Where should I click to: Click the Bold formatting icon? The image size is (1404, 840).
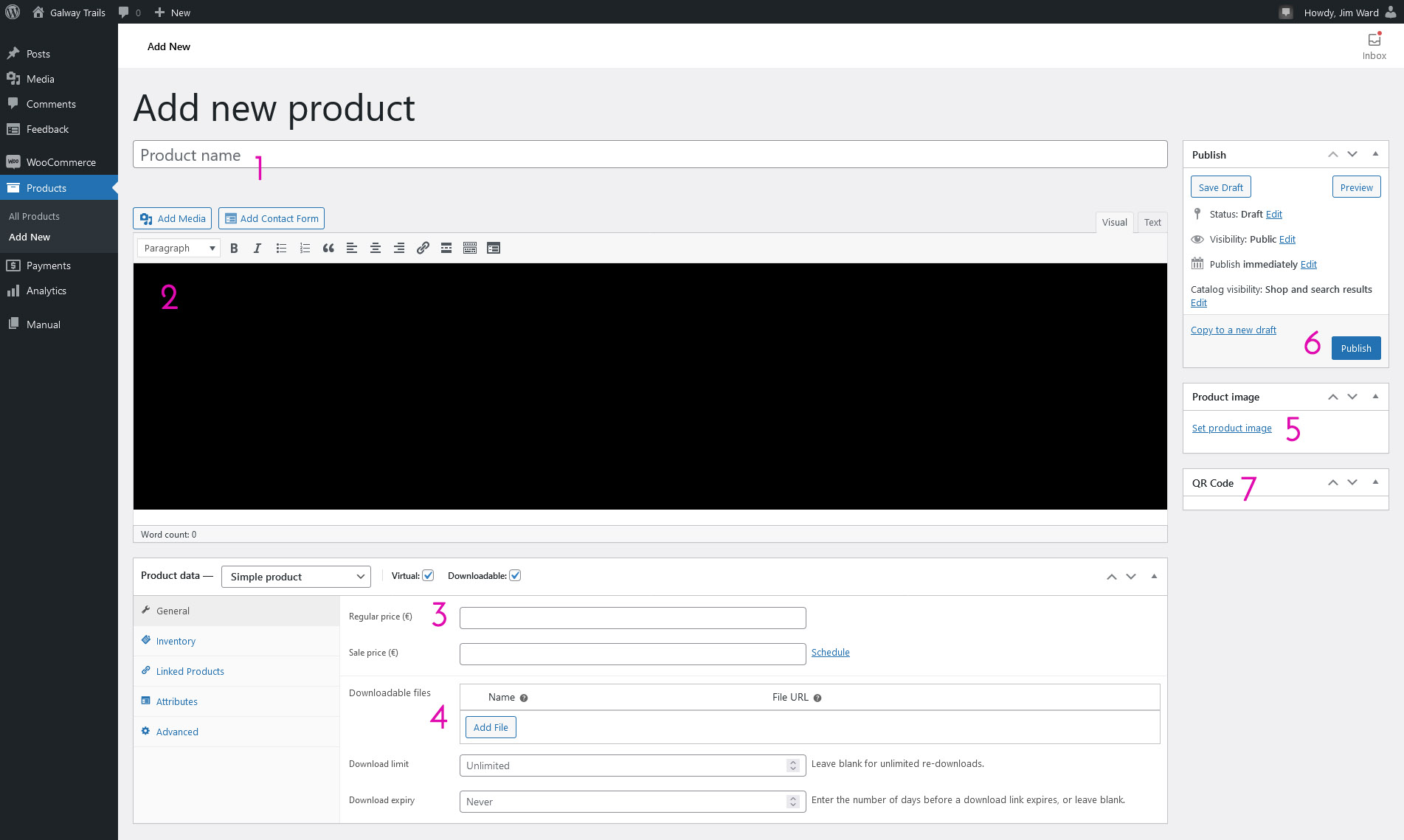pyautogui.click(x=234, y=249)
